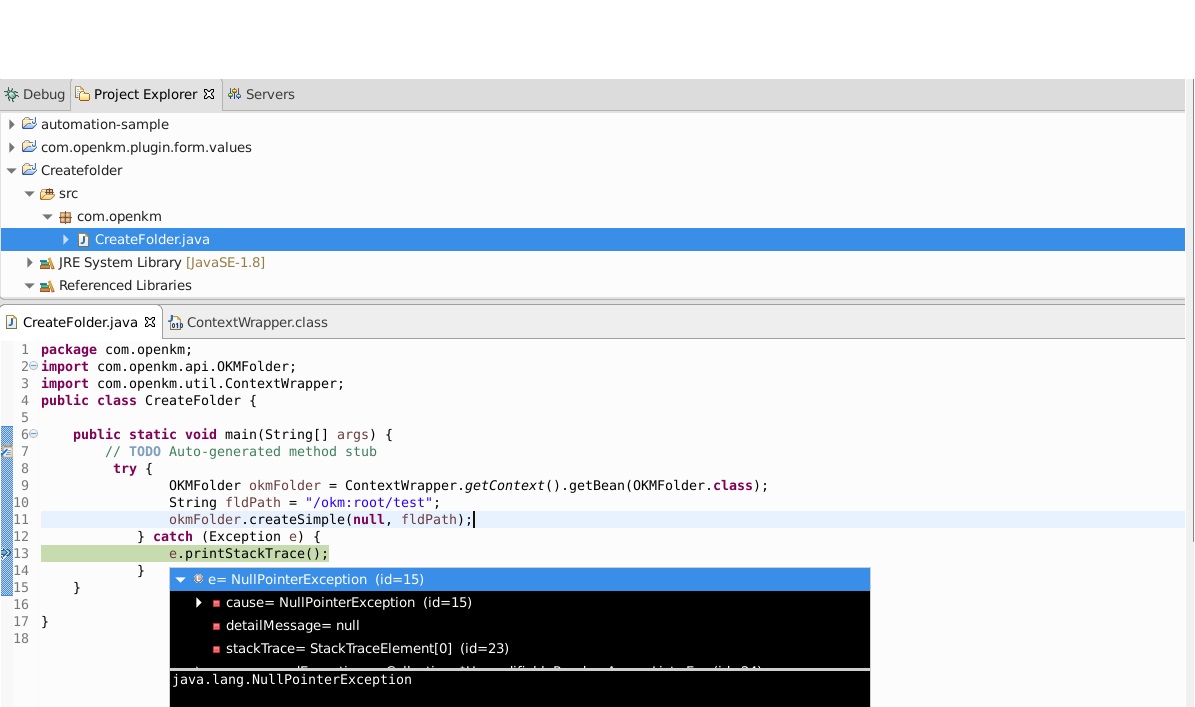Expand the cause= NullPointerException field
1195x707 pixels.
[199, 602]
